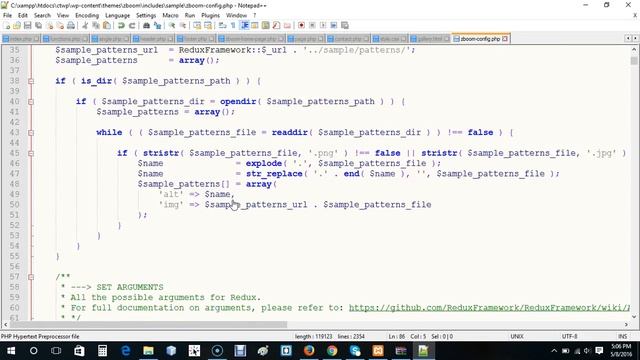
Task: Click the tab bar left scroll arrow
Action: coord(628,38)
